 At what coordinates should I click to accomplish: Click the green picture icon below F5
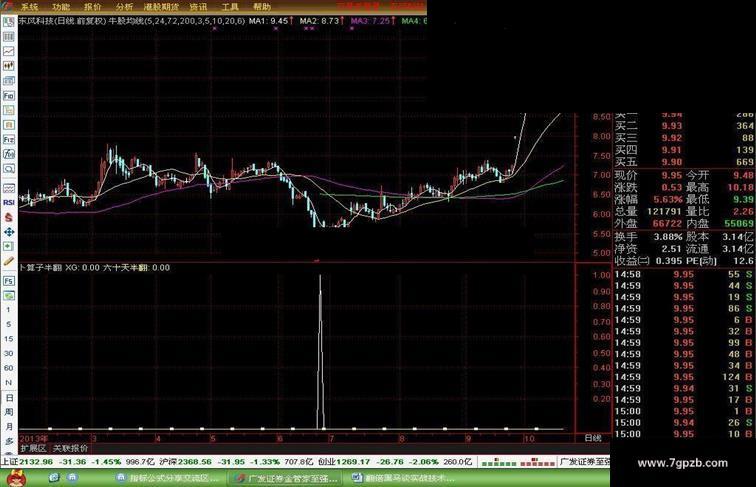tap(9, 295)
